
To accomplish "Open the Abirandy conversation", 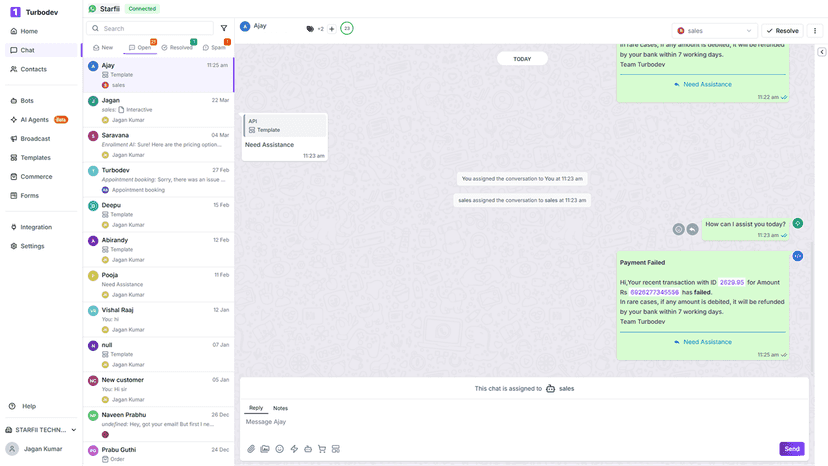I will (x=158, y=249).
